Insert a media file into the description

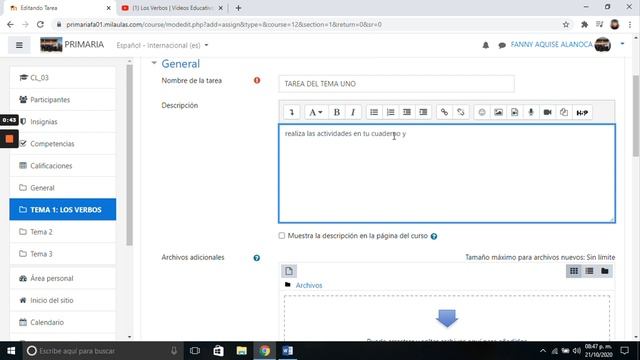click(x=515, y=112)
